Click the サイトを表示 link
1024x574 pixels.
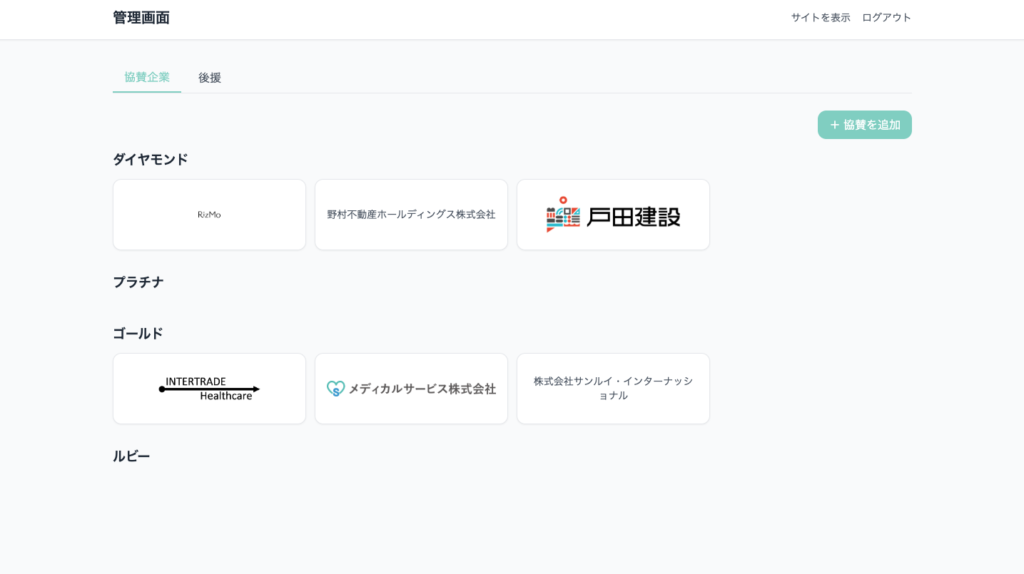(x=820, y=17)
